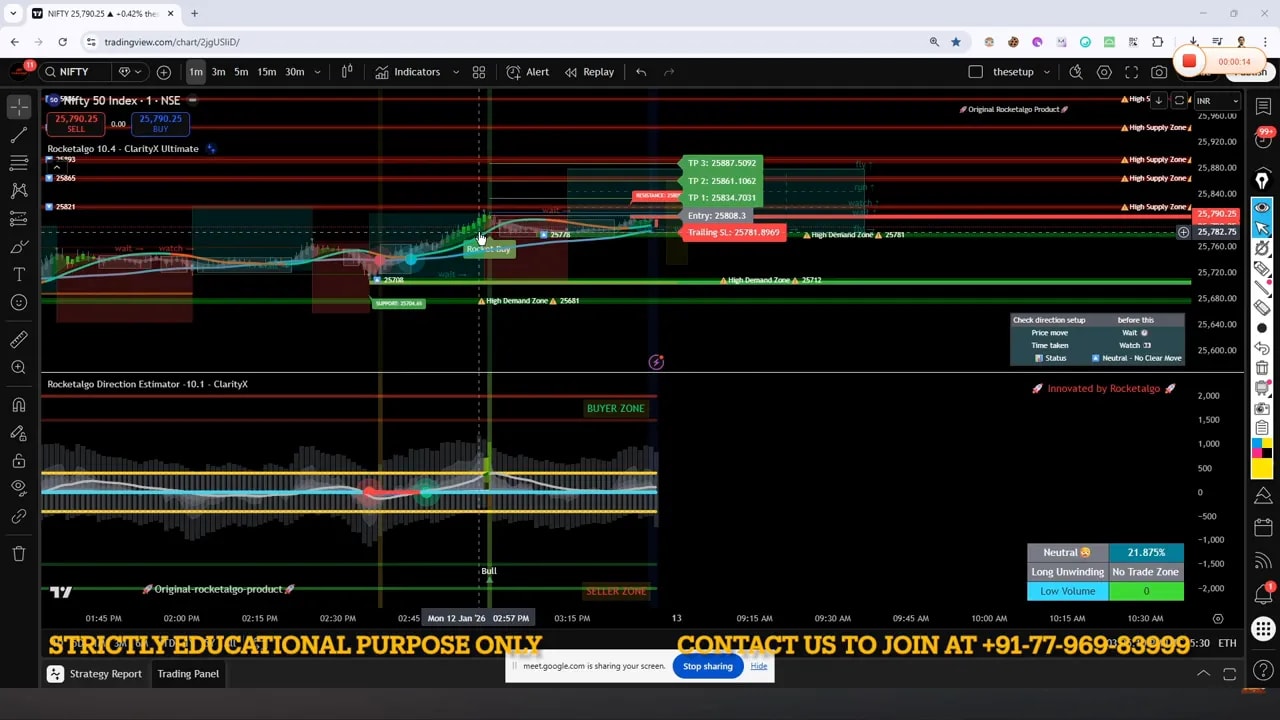Click the NIFTY symbol search field
Screen dimensions: 1280x720
[x=73, y=72]
